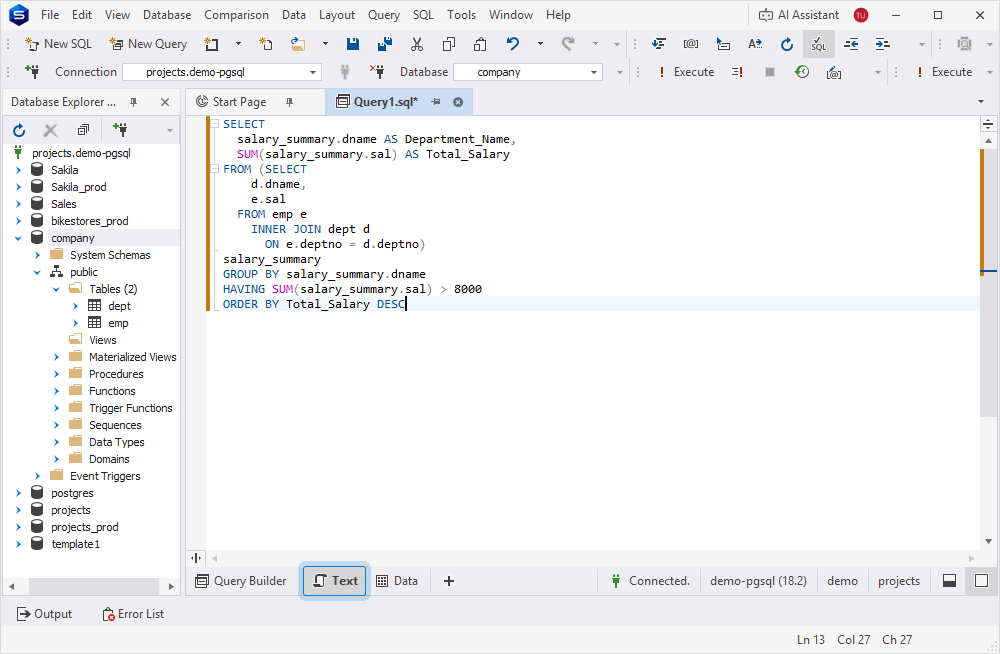Open the Tools menu
Screen dimensions: 1000x654
(461, 15)
